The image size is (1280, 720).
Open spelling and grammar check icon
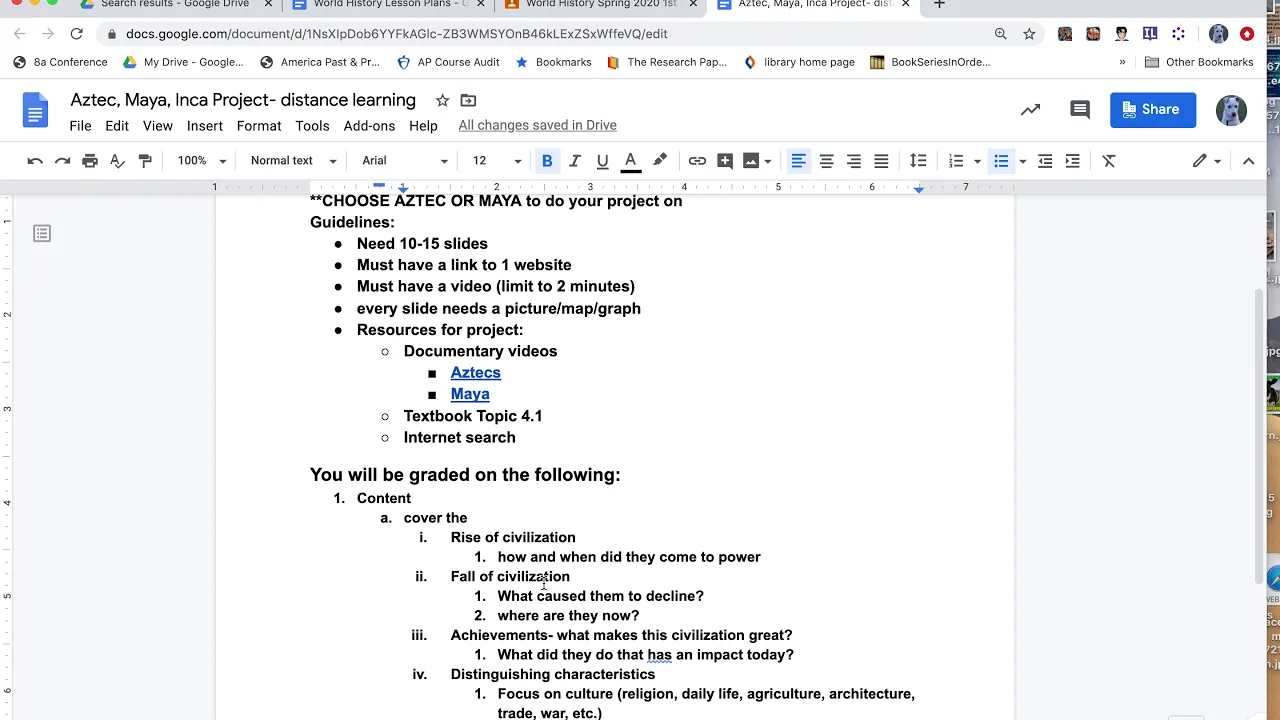[x=117, y=160]
